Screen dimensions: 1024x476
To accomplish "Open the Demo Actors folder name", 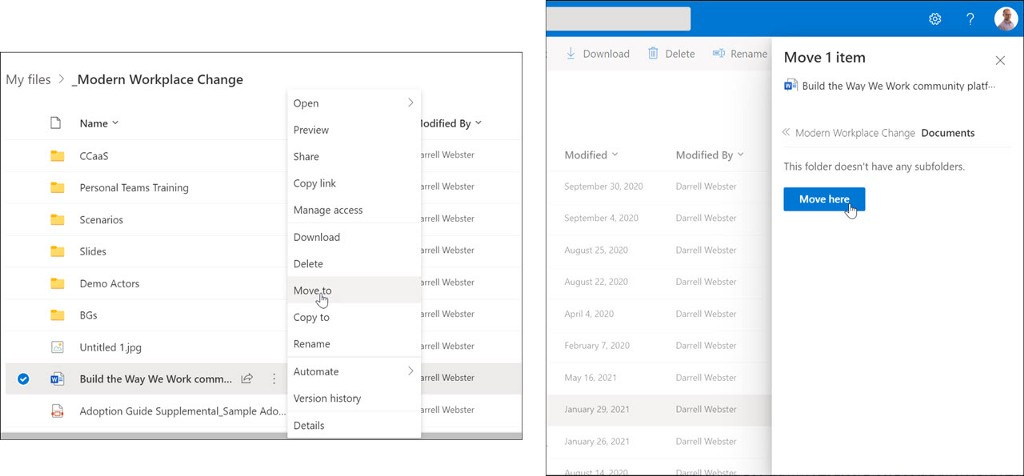I will point(109,283).
